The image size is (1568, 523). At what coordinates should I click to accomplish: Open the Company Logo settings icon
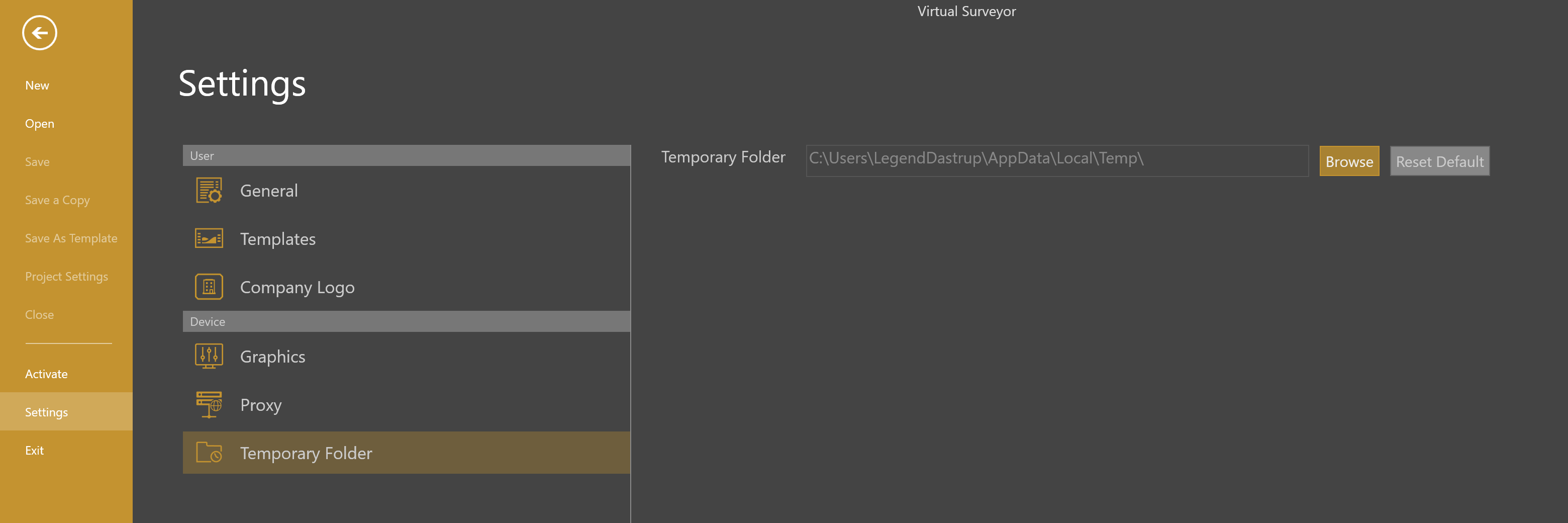point(208,286)
